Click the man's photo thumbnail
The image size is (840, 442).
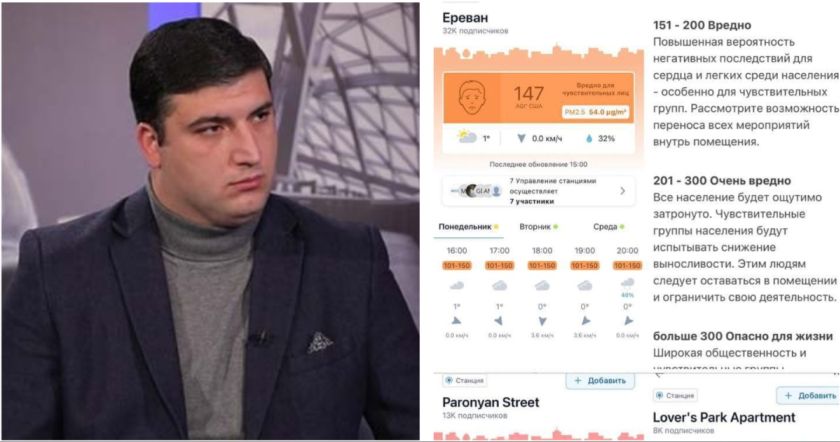tap(211, 221)
